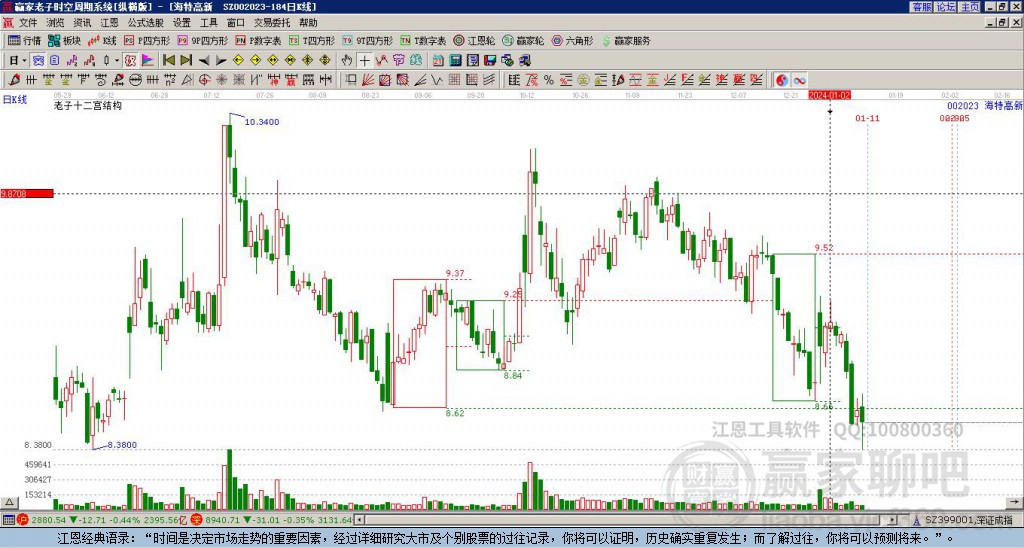
Task: Jump to first bar with green left-end arrow
Action: (168, 60)
